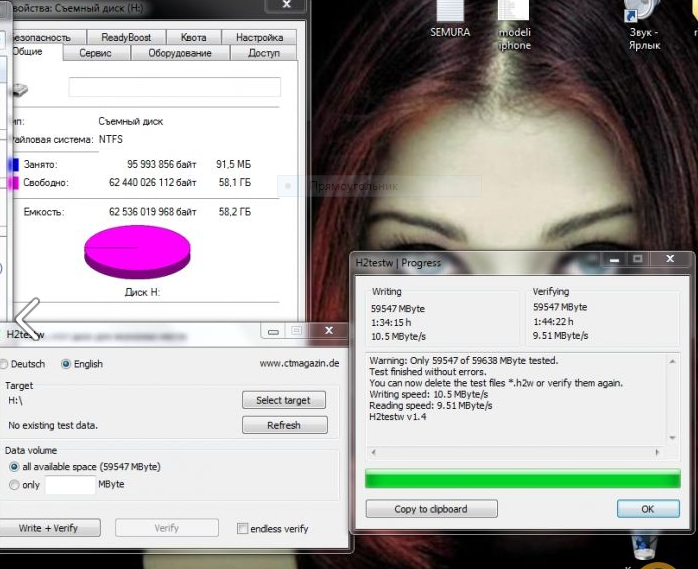Switch to the Настройка tab
This screenshot has width=698, height=569.
[x=259, y=37]
